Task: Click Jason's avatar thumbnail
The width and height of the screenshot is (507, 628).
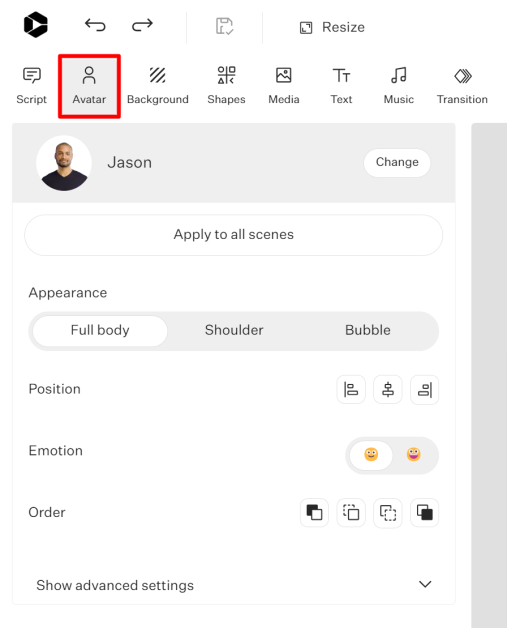Action: 64,163
